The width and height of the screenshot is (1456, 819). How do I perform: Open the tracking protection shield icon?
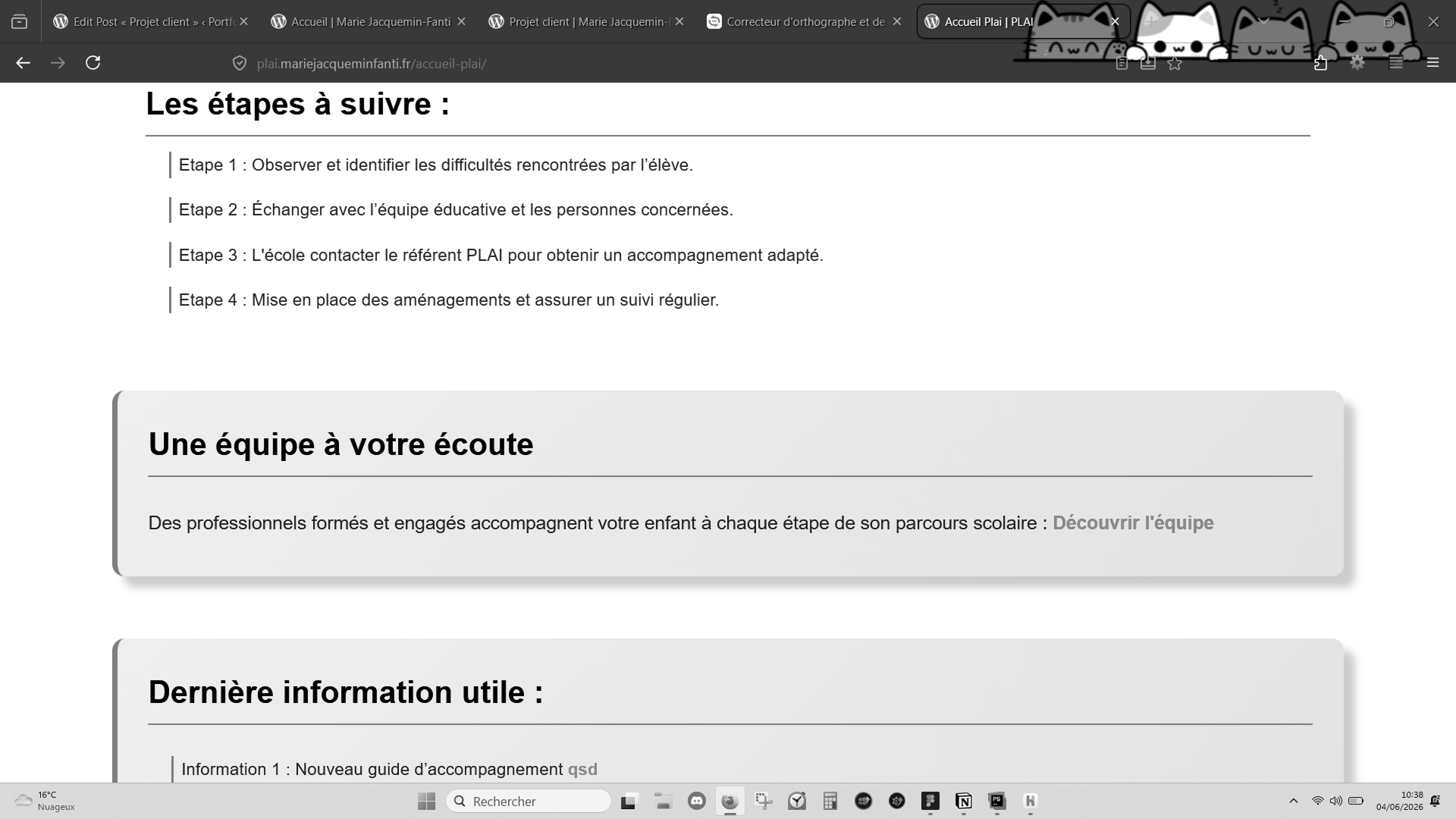pyautogui.click(x=240, y=64)
